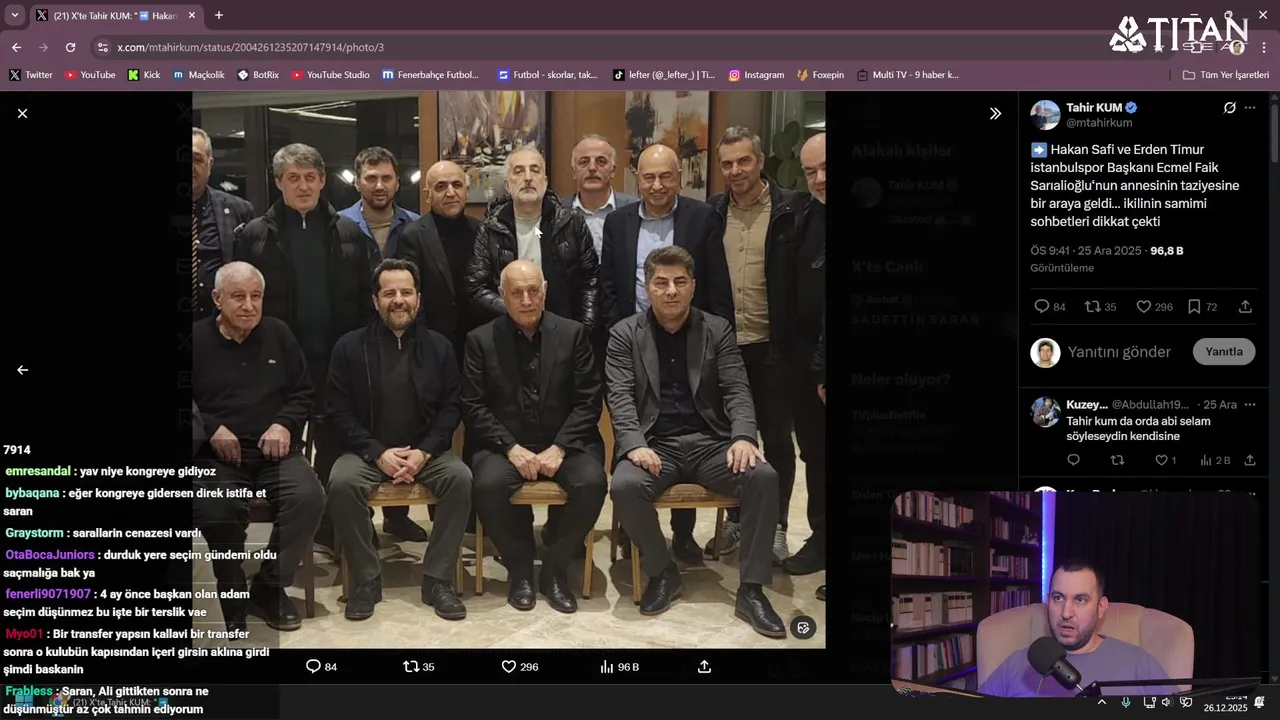This screenshot has width=1280, height=720.
Task: Open a new browser tab
Action: click(219, 15)
